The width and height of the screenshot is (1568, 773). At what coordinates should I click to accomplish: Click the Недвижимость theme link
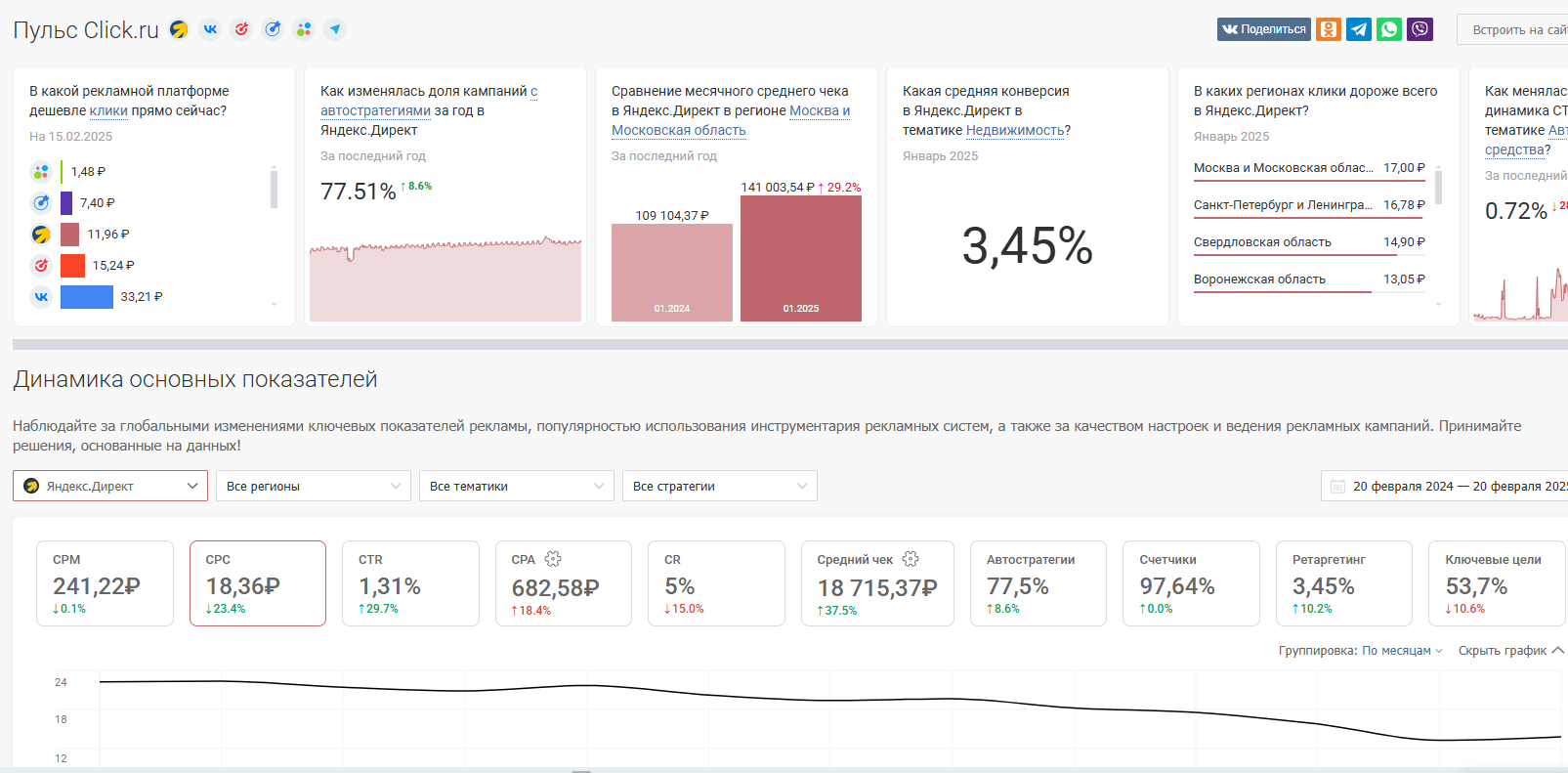(1014, 130)
